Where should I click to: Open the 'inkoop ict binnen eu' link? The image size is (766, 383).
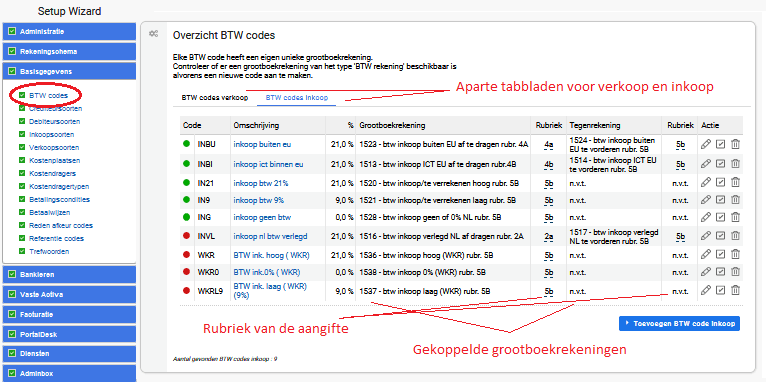click(268, 165)
